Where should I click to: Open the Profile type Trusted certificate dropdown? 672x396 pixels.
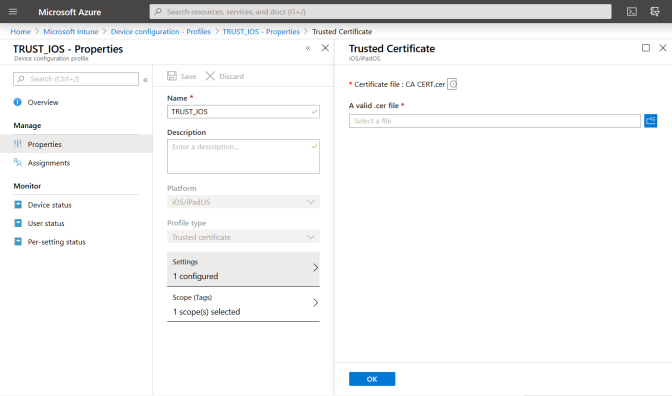coord(243,237)
